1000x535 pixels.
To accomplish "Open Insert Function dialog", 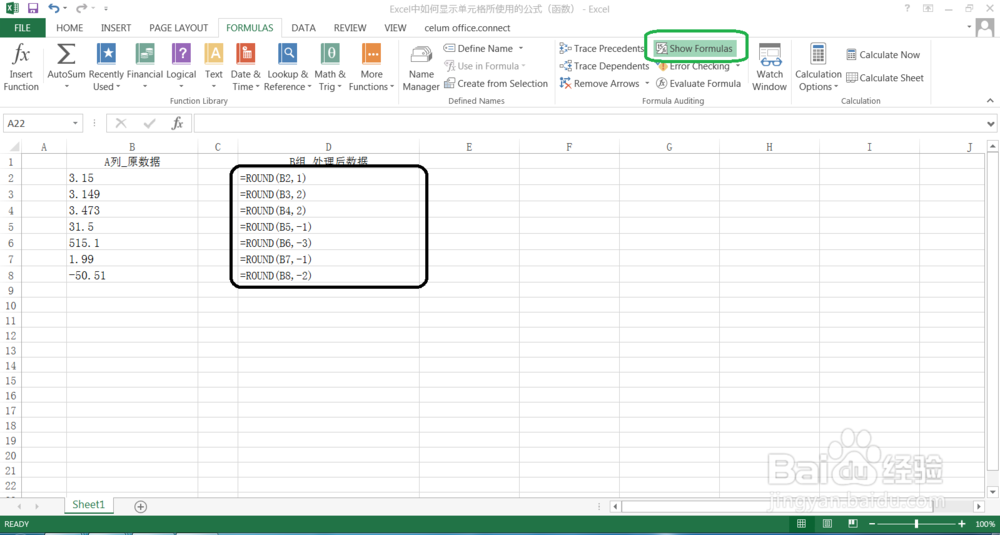I will pyautogui.click(x=21, y=68).
